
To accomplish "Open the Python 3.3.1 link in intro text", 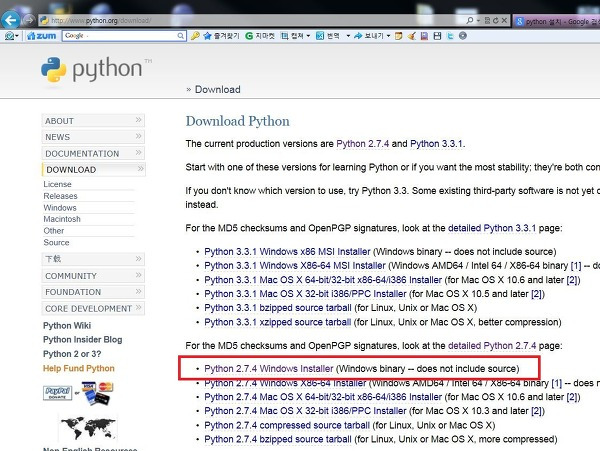I will [x=437, y=144].
